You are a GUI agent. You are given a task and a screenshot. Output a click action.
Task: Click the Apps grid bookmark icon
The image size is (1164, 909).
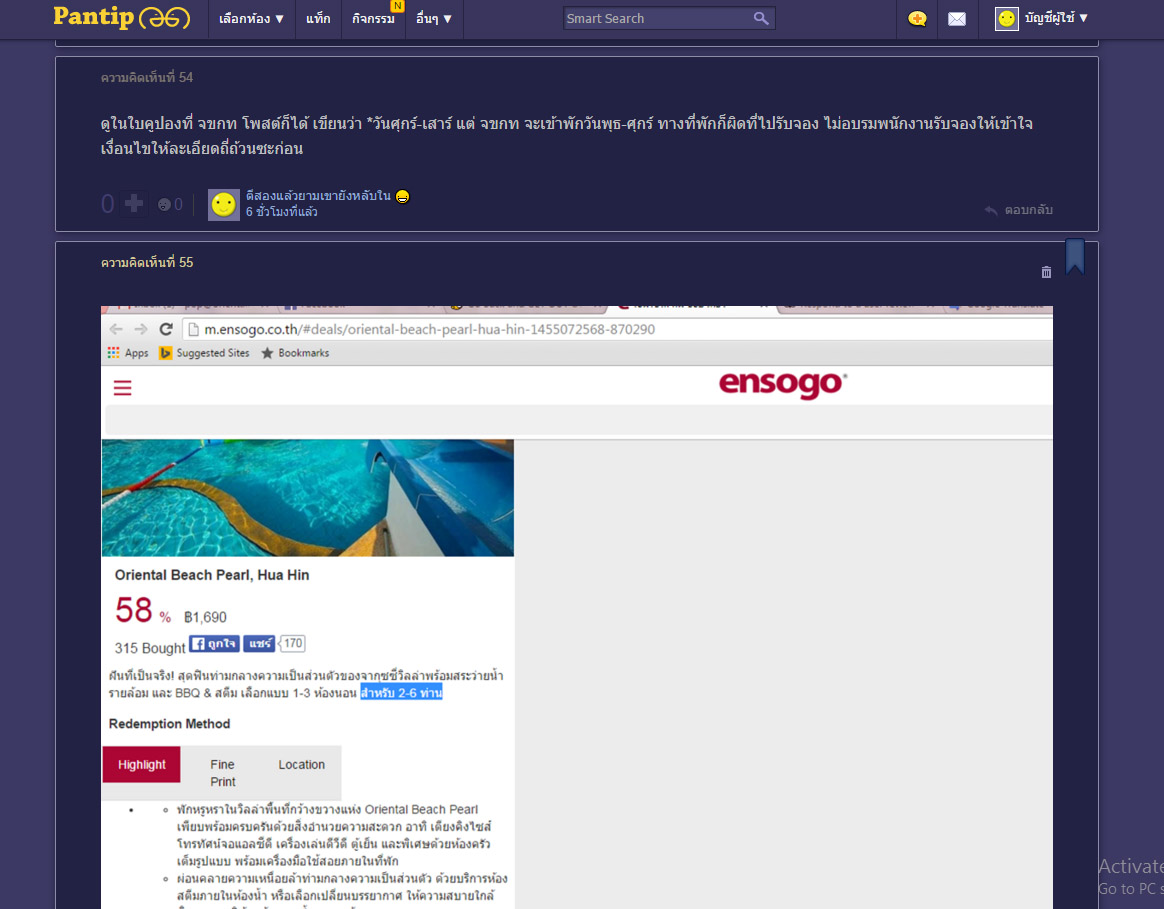(x=113, y=353)
